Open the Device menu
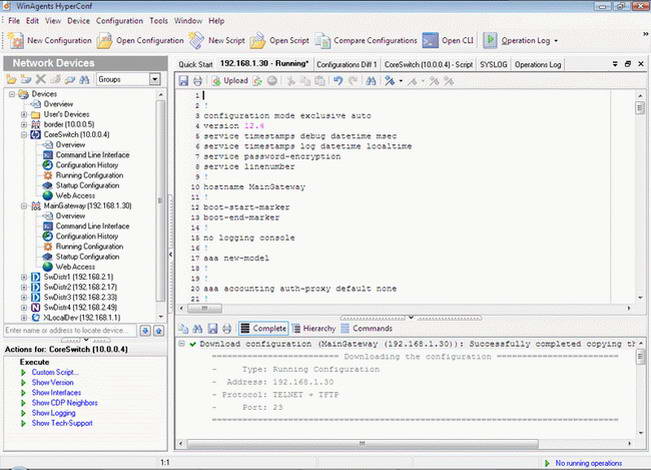This screenshot has height=470, width=651. [78, 21]
